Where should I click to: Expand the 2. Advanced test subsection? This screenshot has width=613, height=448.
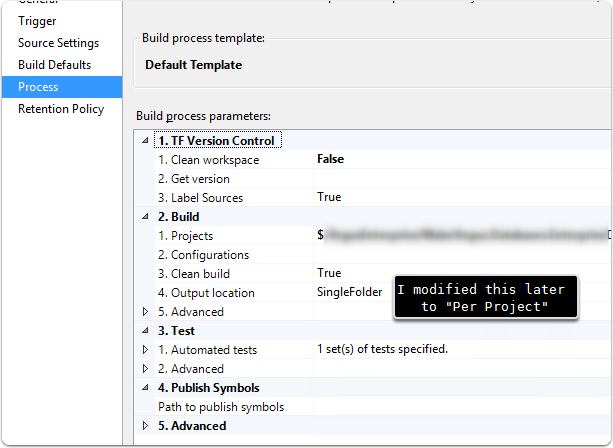pyautogui.click(x=146, y=369)
